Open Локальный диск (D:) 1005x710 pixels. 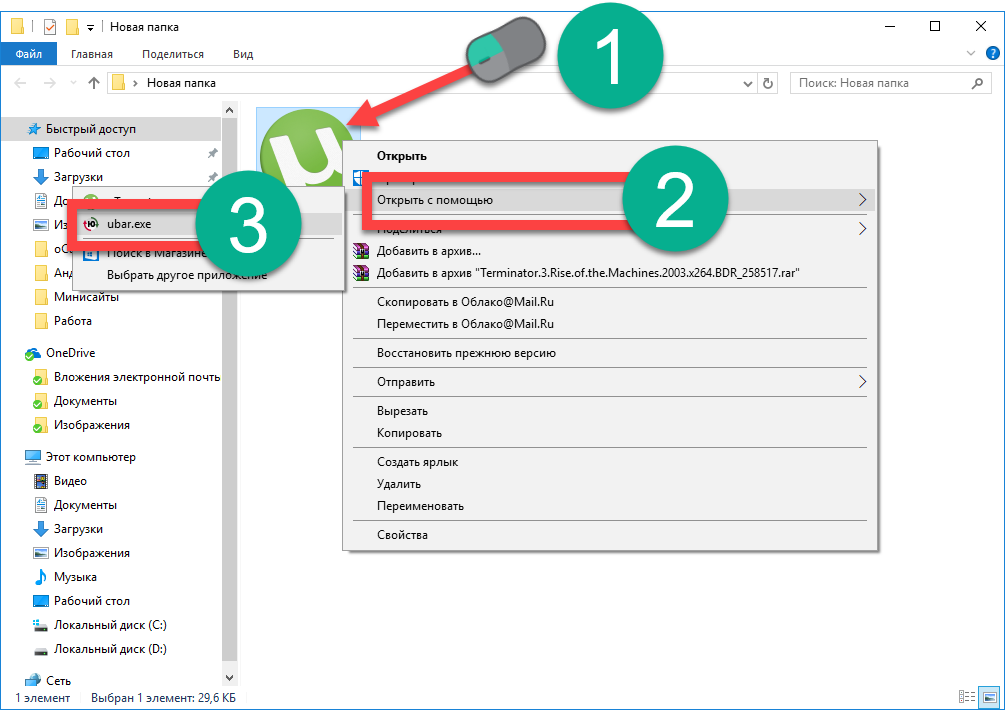(x=110, y=649)
